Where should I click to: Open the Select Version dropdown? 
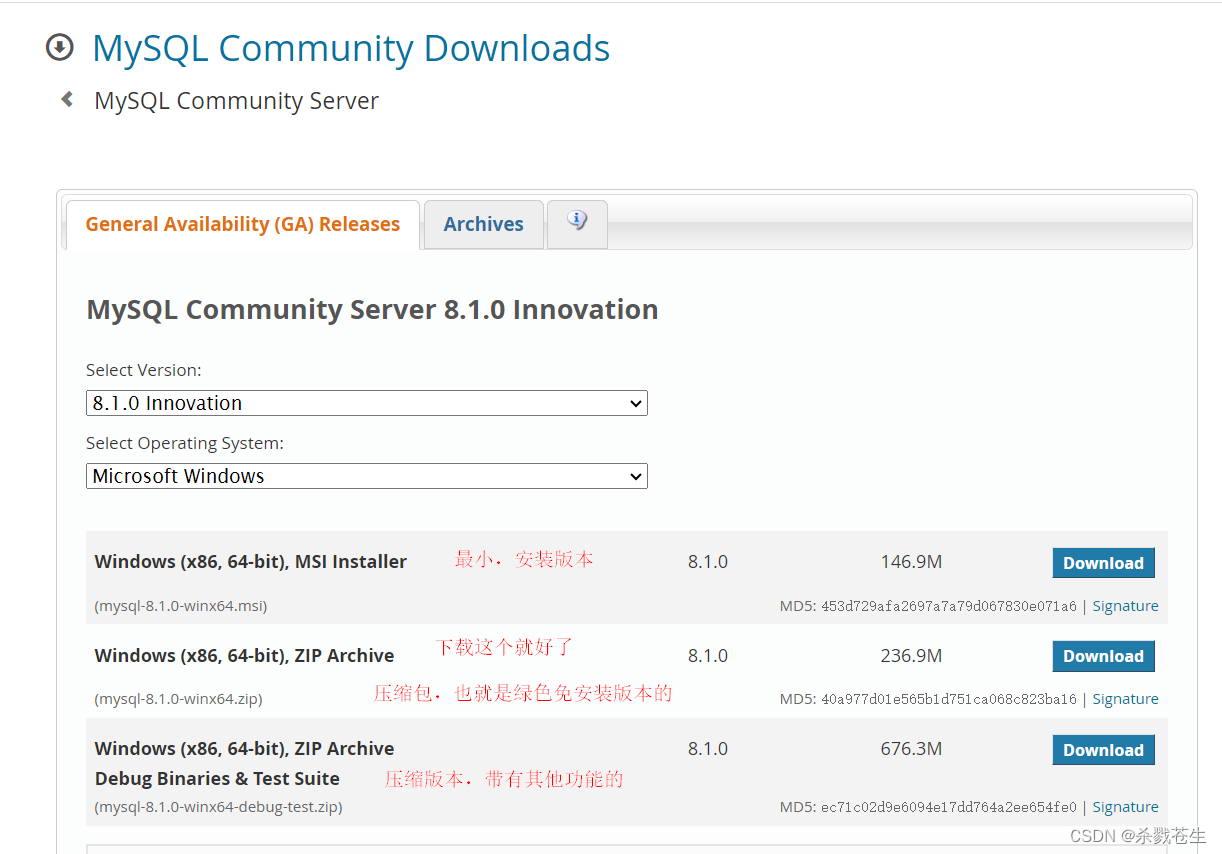tap(367, 403)
